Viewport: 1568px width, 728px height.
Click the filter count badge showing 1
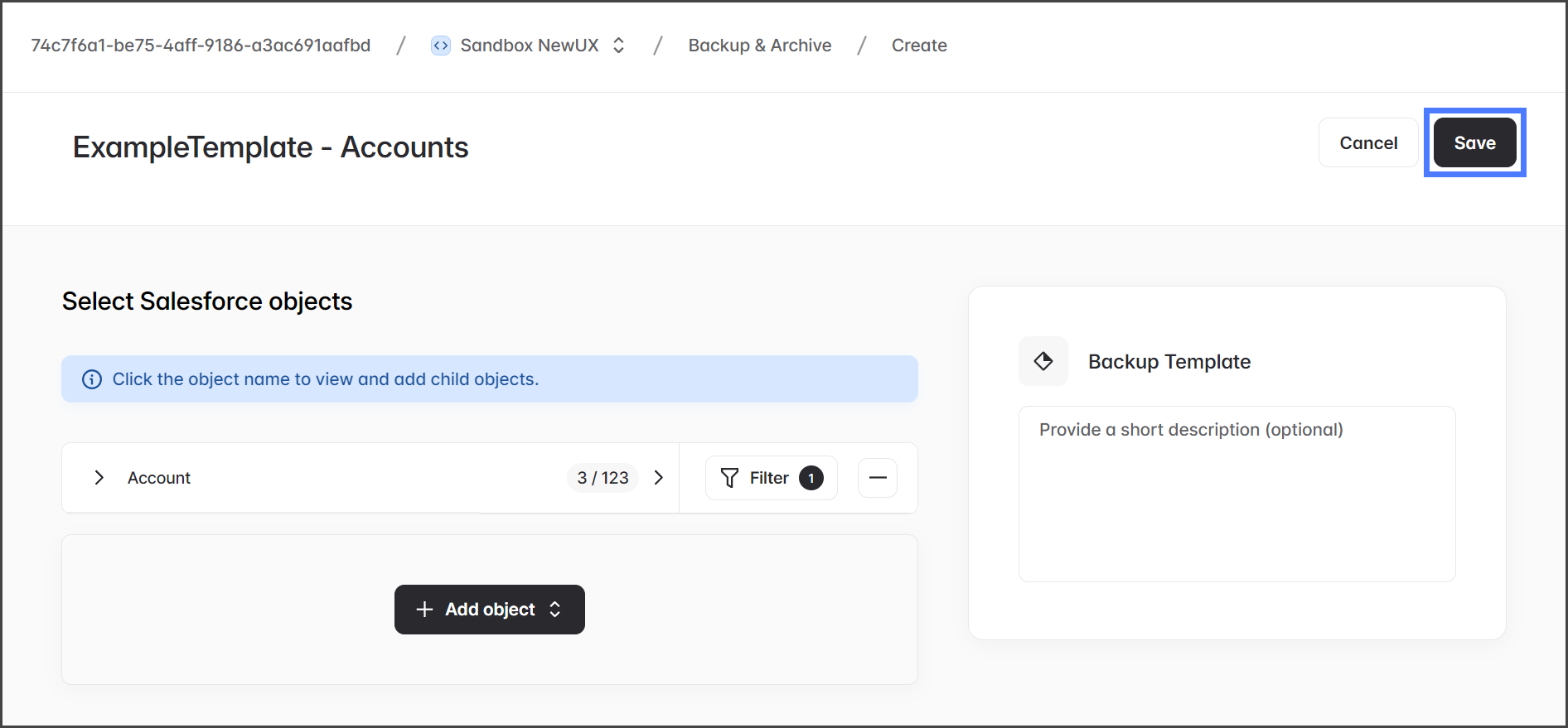click(811, 478)
